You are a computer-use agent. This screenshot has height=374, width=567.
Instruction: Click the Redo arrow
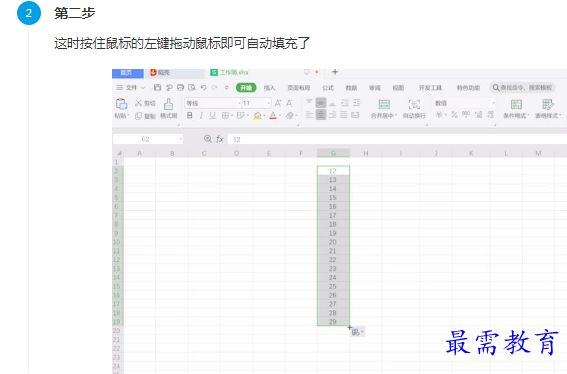click(215, 88)
